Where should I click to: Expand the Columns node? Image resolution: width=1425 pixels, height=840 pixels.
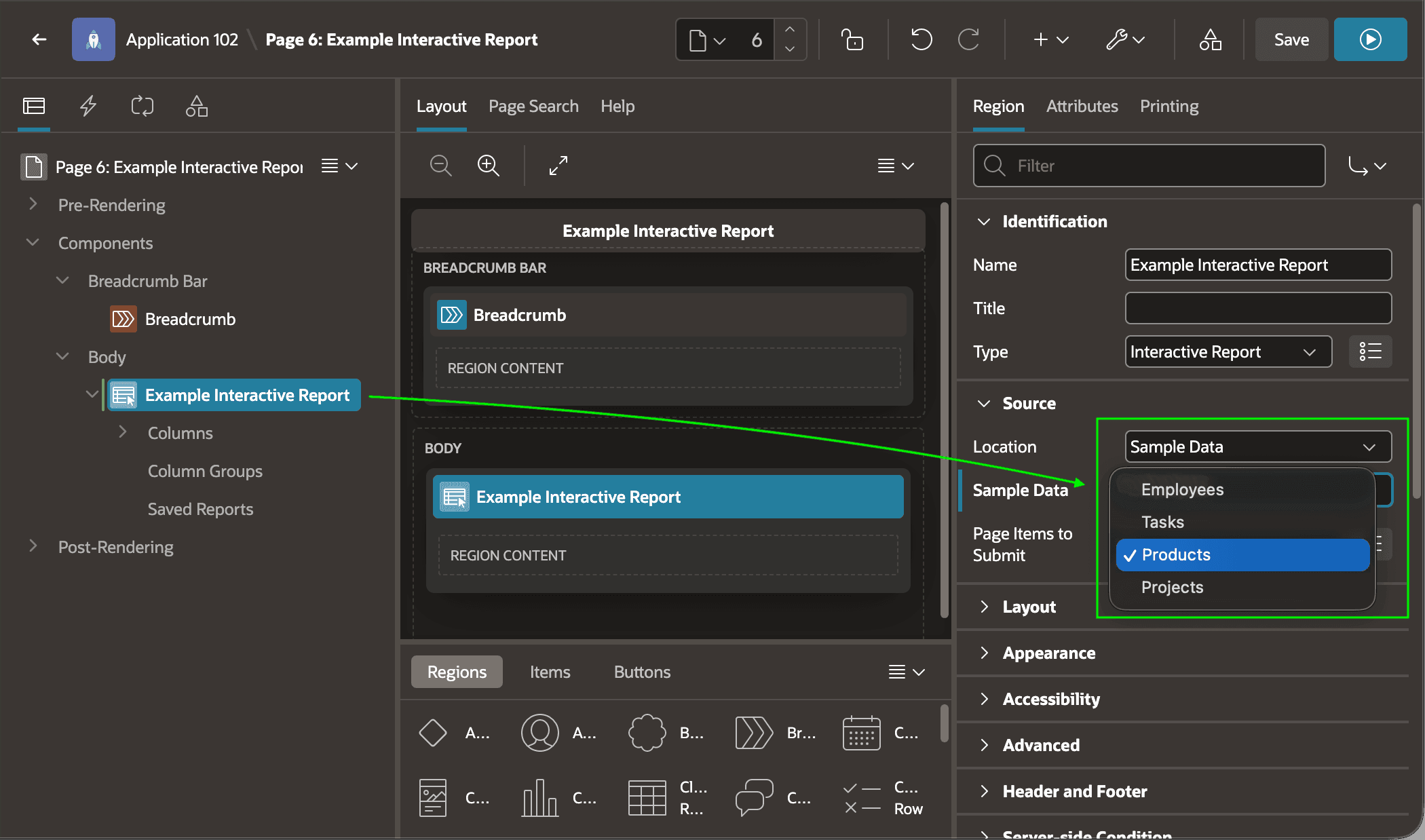122,432
